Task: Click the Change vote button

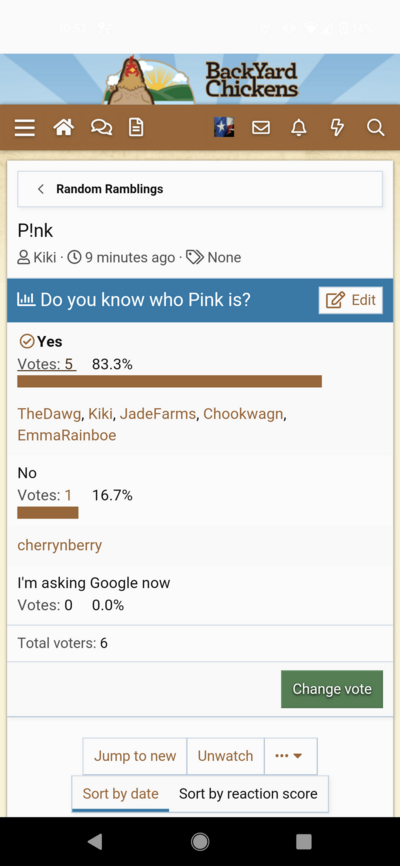Action: [331, 689]
